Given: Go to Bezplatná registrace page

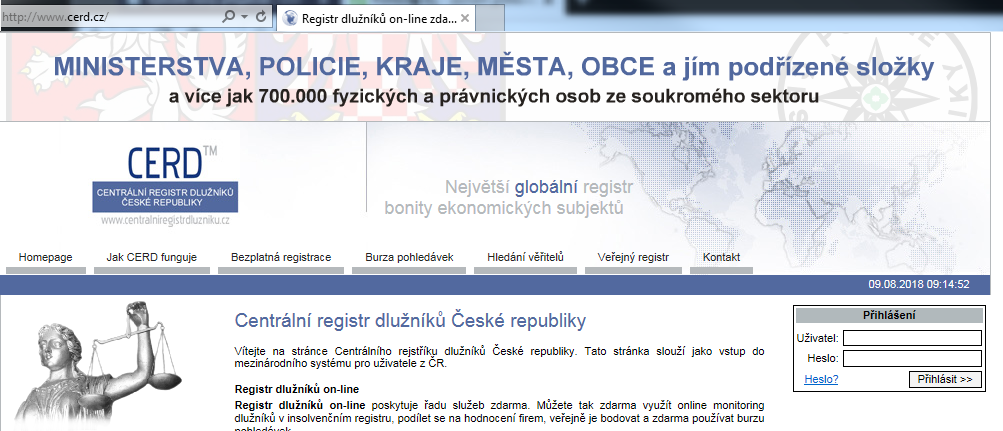Looking at the screenshot, I should 281,258.
